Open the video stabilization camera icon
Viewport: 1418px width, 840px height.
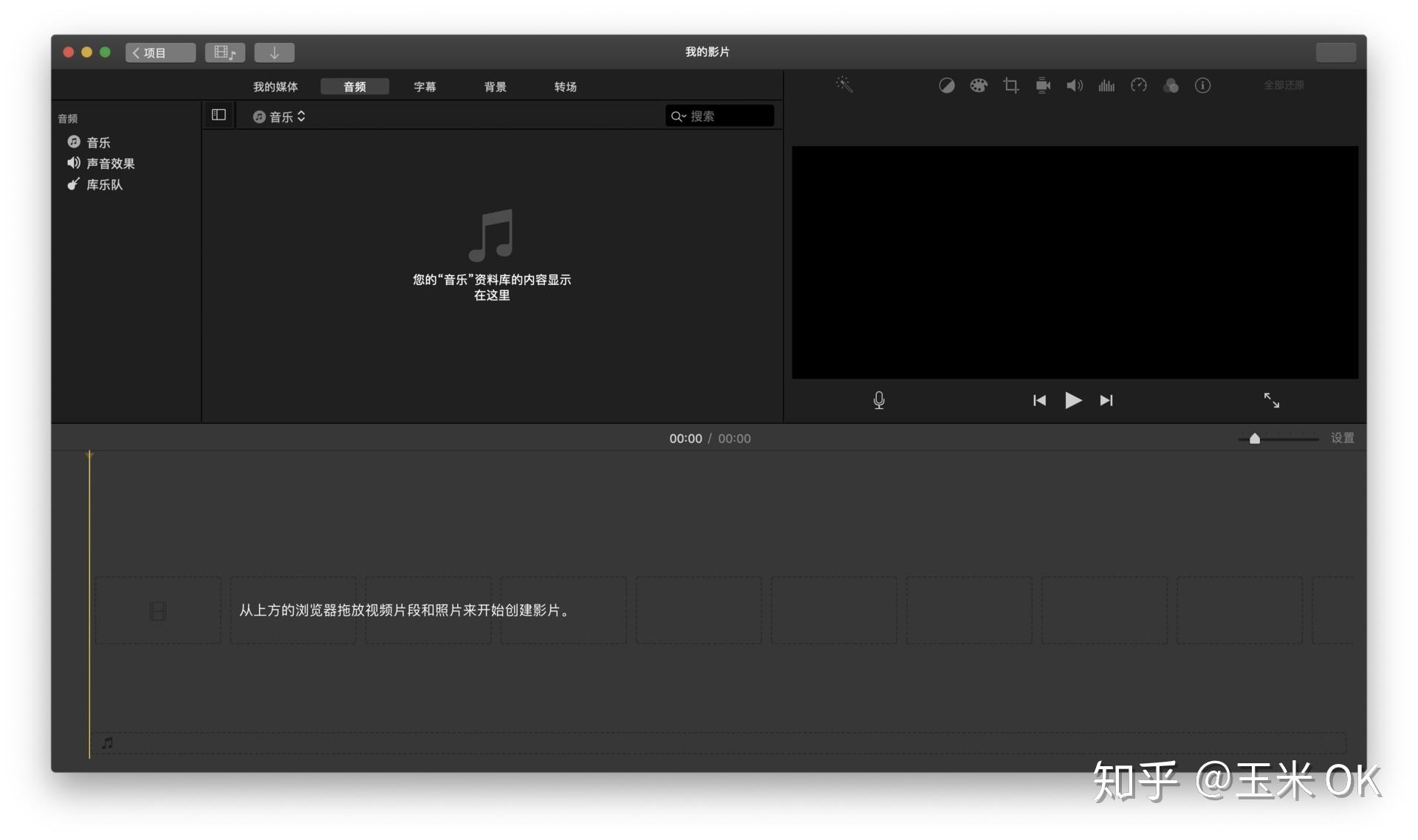(1043, 86)
